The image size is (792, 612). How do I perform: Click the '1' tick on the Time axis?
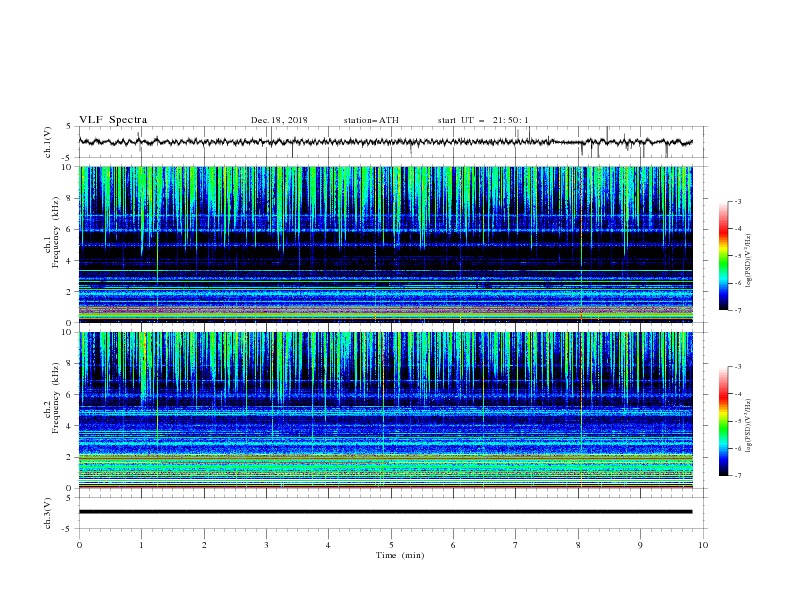pos(141,545)
